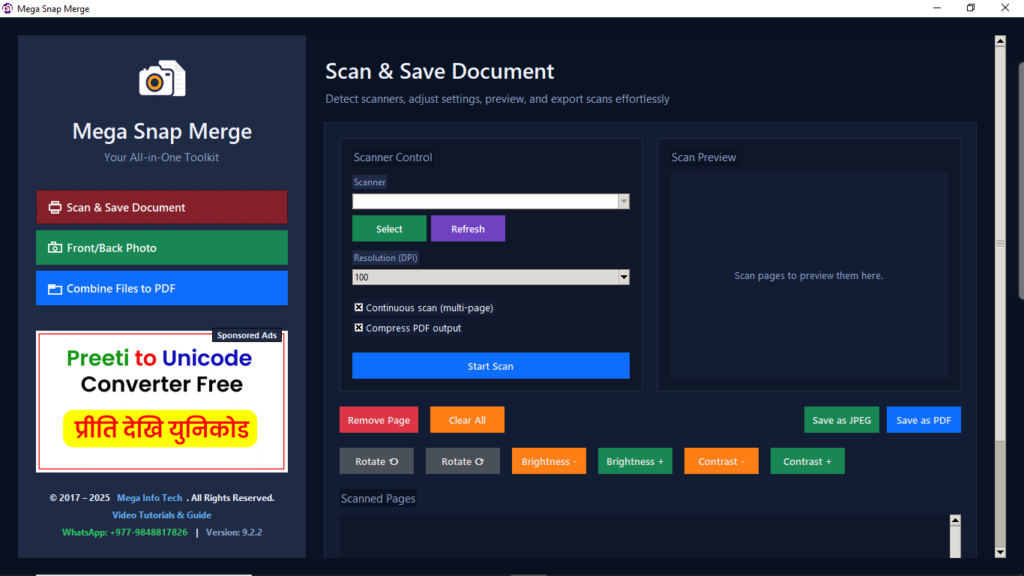The height and width of the screenshot is (576, 1024).
Task: Disable Compress PDF output checkbox
Action: (359, 328)
